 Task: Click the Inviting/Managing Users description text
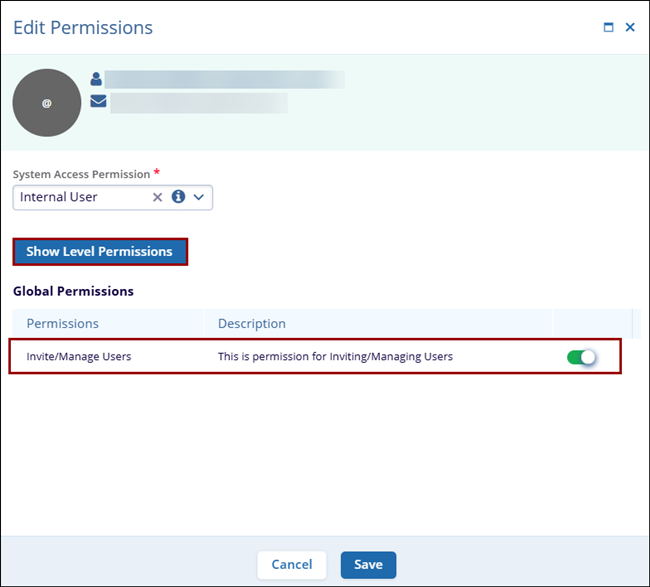pos(335,356)
